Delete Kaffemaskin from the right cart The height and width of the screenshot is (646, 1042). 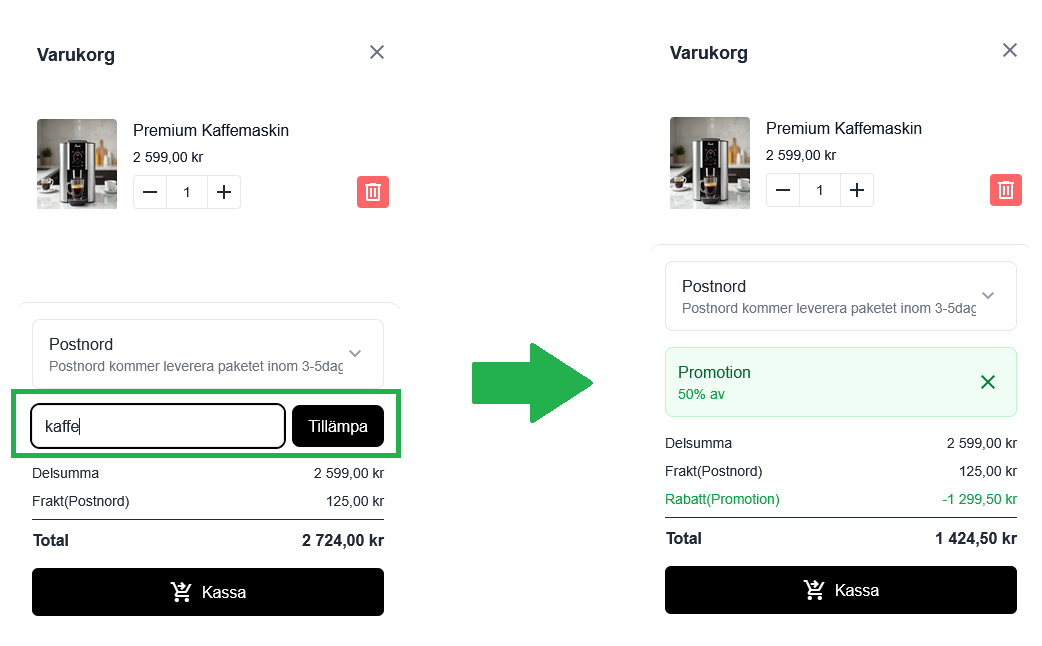[1006, 190]
